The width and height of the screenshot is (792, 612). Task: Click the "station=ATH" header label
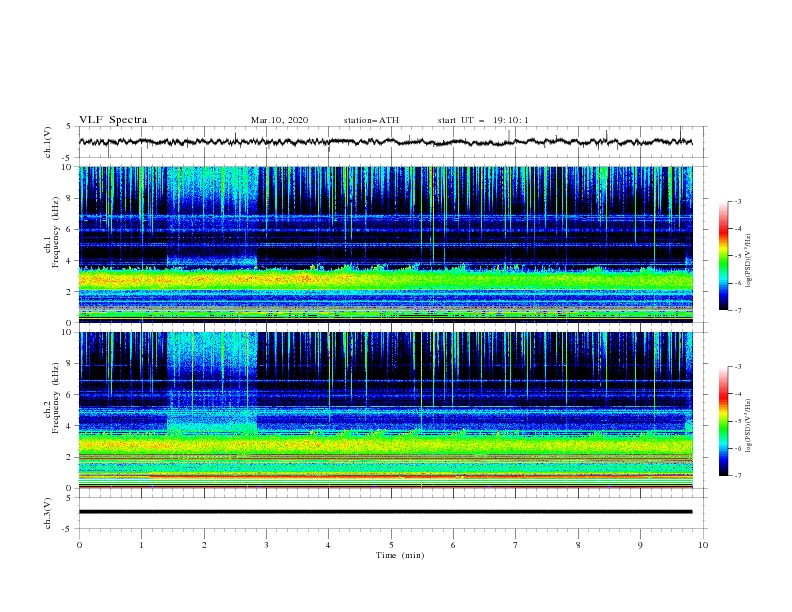(x=371, y=120)
